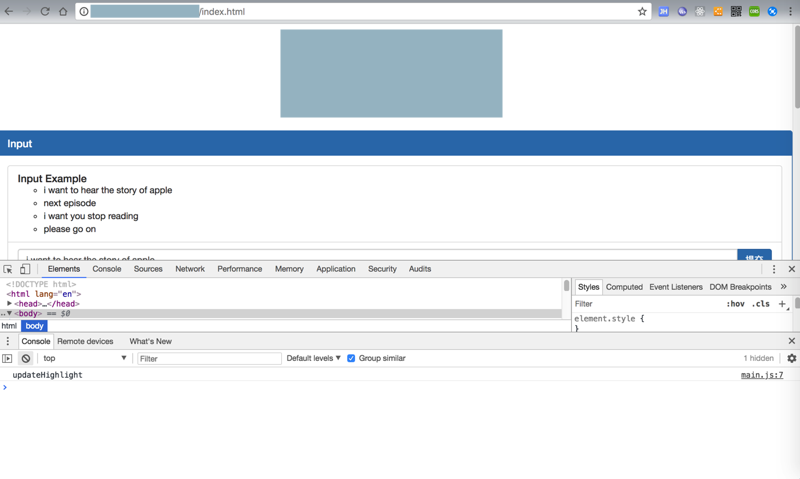Open the Security tab
The image size is (800, 479).
[x=382, y=269]
